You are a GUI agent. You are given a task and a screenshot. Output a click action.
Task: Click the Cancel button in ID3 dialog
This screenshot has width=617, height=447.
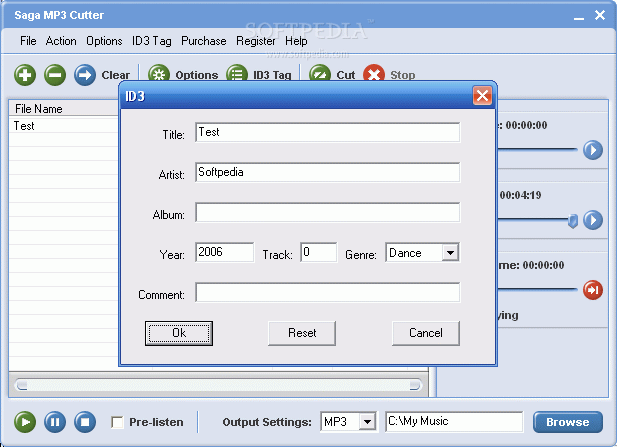click(426, 333)
